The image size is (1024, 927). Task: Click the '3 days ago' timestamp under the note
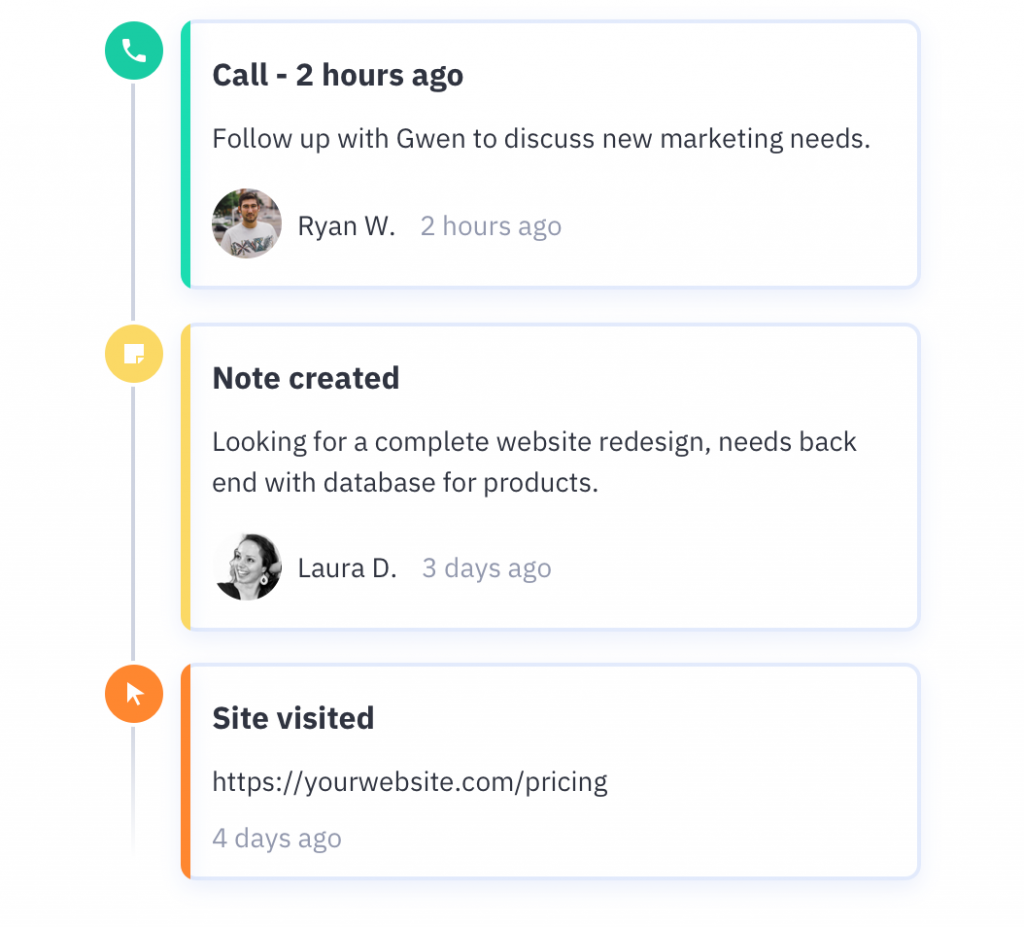point(486,567)
